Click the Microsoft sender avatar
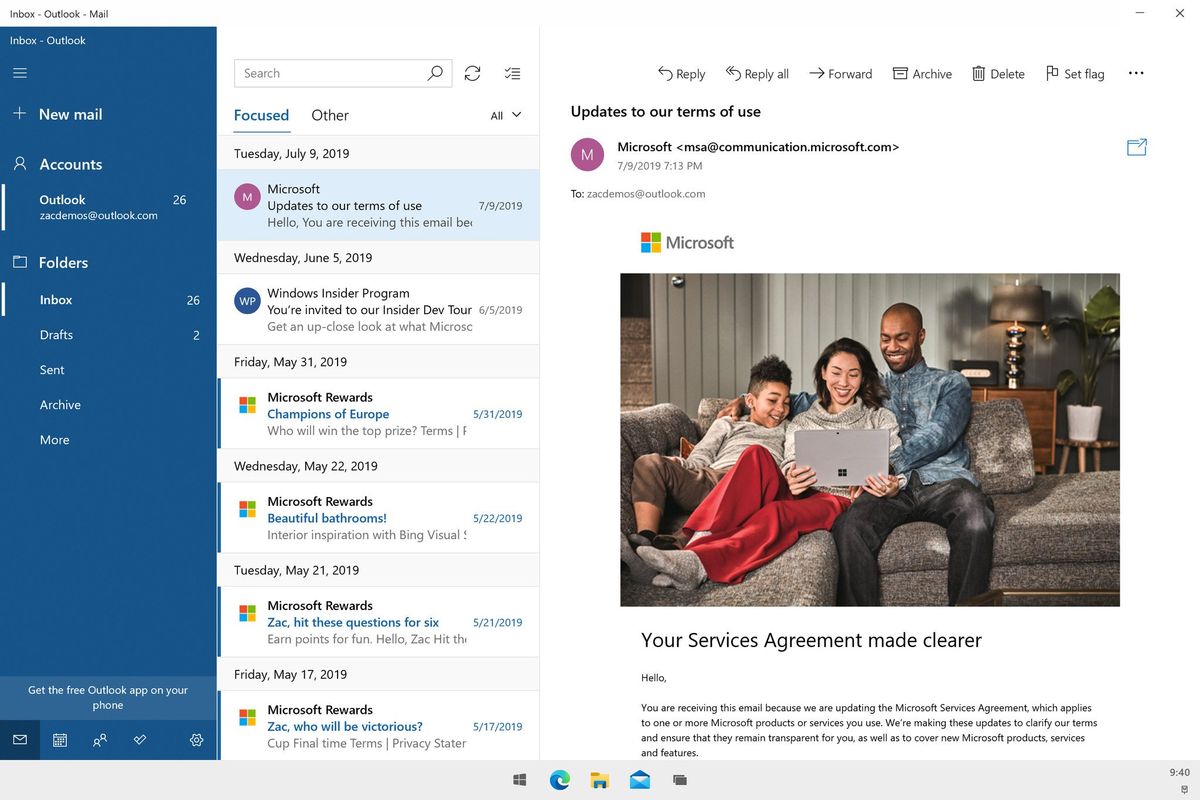The image size is (1200, 800). click(x=587, y=155)
